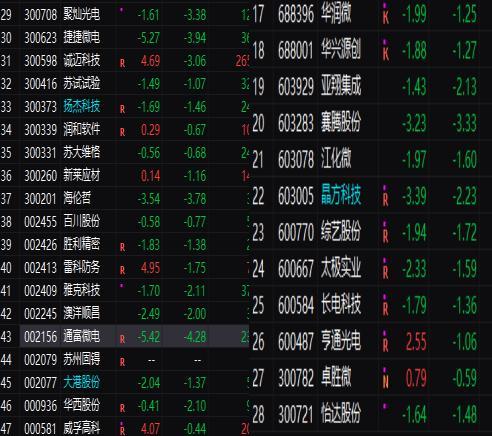Screen dimensions: 492x436
Task: Click the R marker beside 晶方科技
Action: (x=386, y=200)
